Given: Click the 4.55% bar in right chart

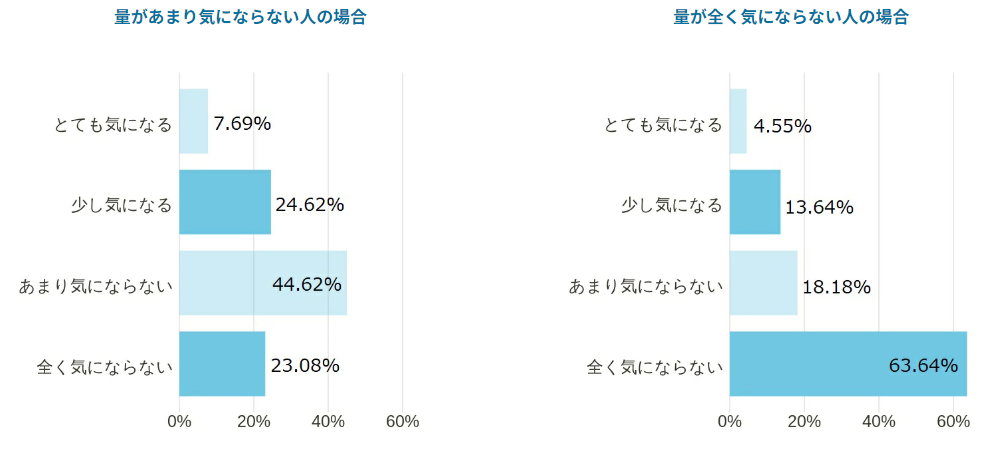Looking at the screenshot, I should 738,121.
